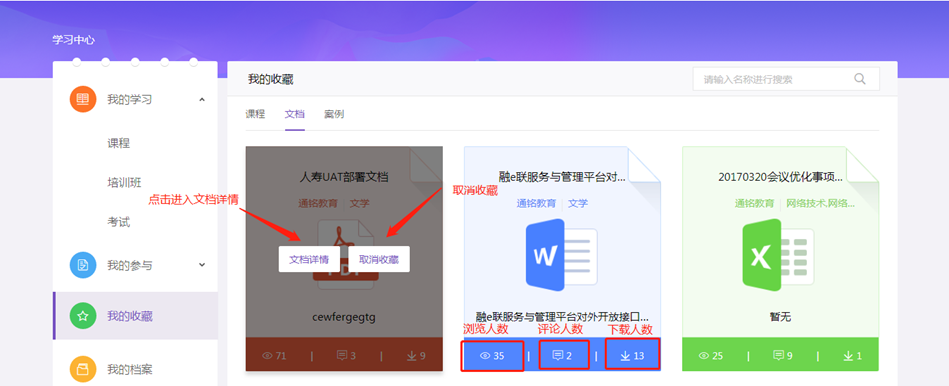949x386 pixels.
Task: Click the 融e联服务与管理平台对外开放接口... description
Action: pyautogui.click(x=562, y=317)
